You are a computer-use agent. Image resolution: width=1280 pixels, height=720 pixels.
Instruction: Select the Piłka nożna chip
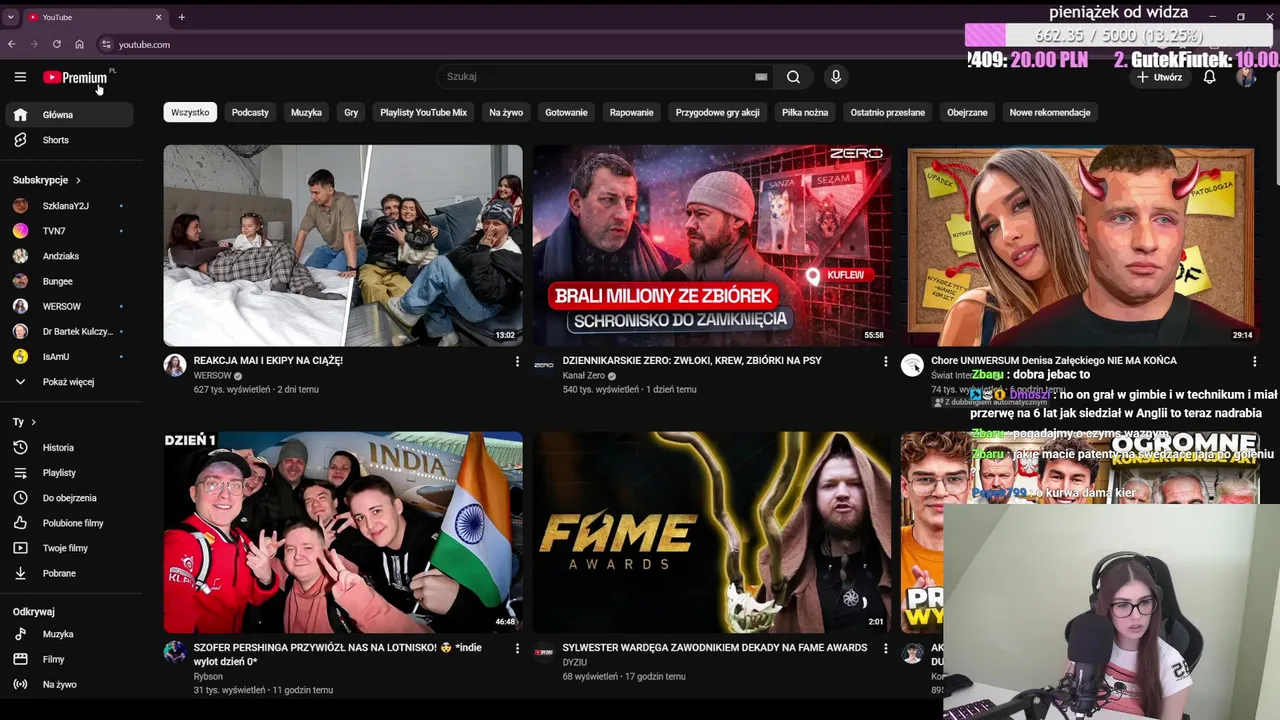[805, 112]
